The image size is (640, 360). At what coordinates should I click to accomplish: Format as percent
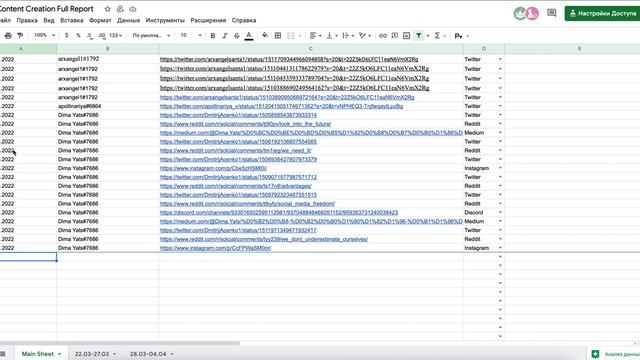(x=78, y=36)
